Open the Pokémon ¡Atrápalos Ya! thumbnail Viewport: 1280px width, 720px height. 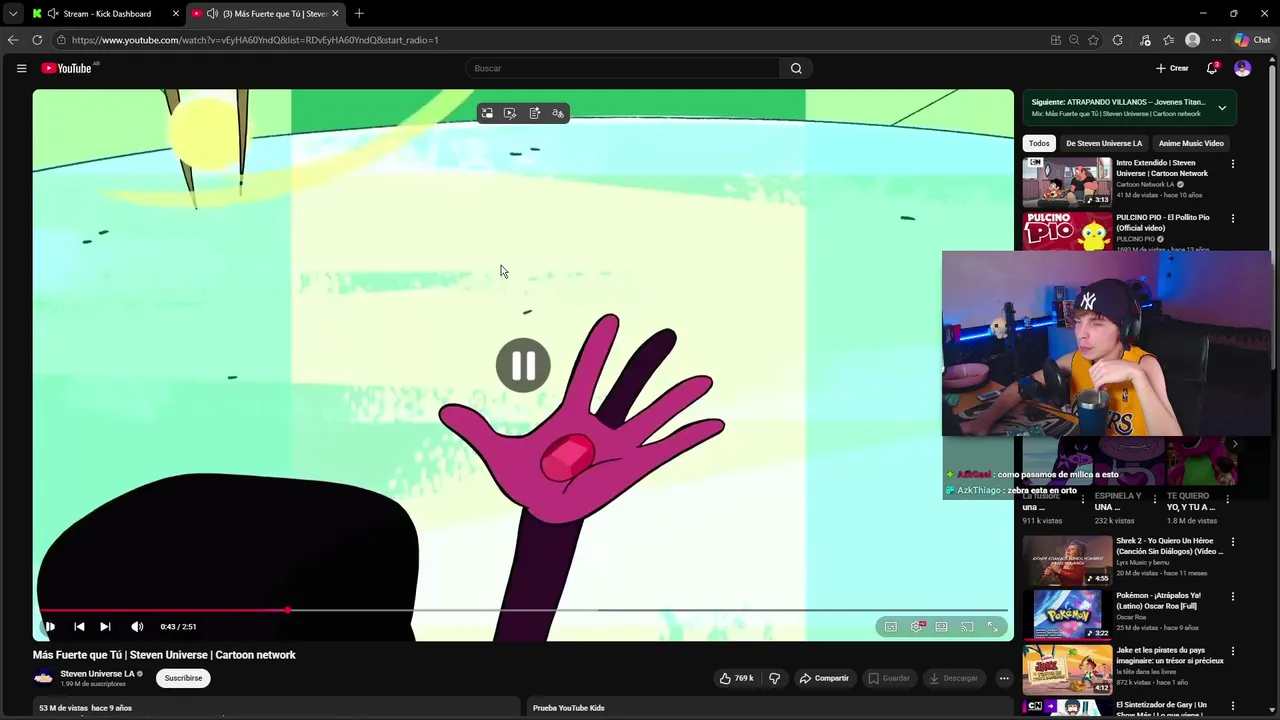(x=1066, y=614)
